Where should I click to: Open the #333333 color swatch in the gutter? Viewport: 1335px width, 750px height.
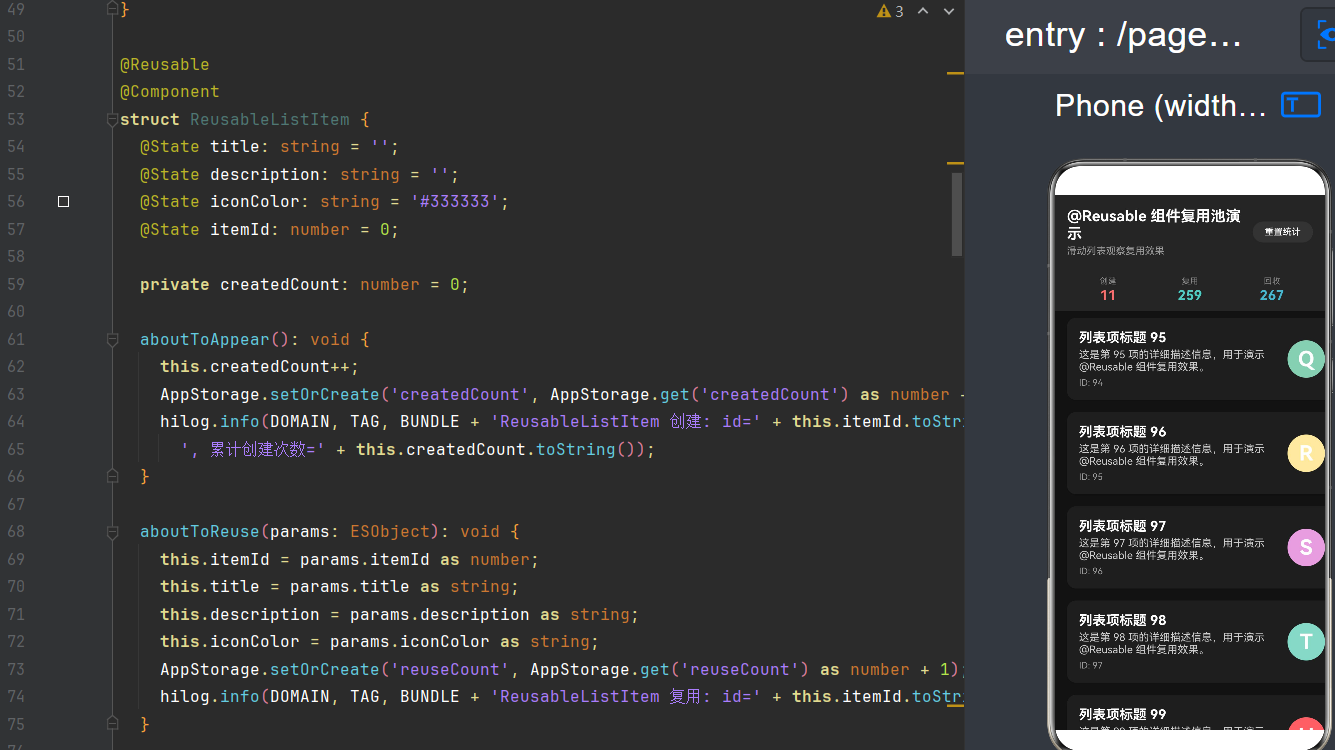pyautogui.click(x=64, y=202)
